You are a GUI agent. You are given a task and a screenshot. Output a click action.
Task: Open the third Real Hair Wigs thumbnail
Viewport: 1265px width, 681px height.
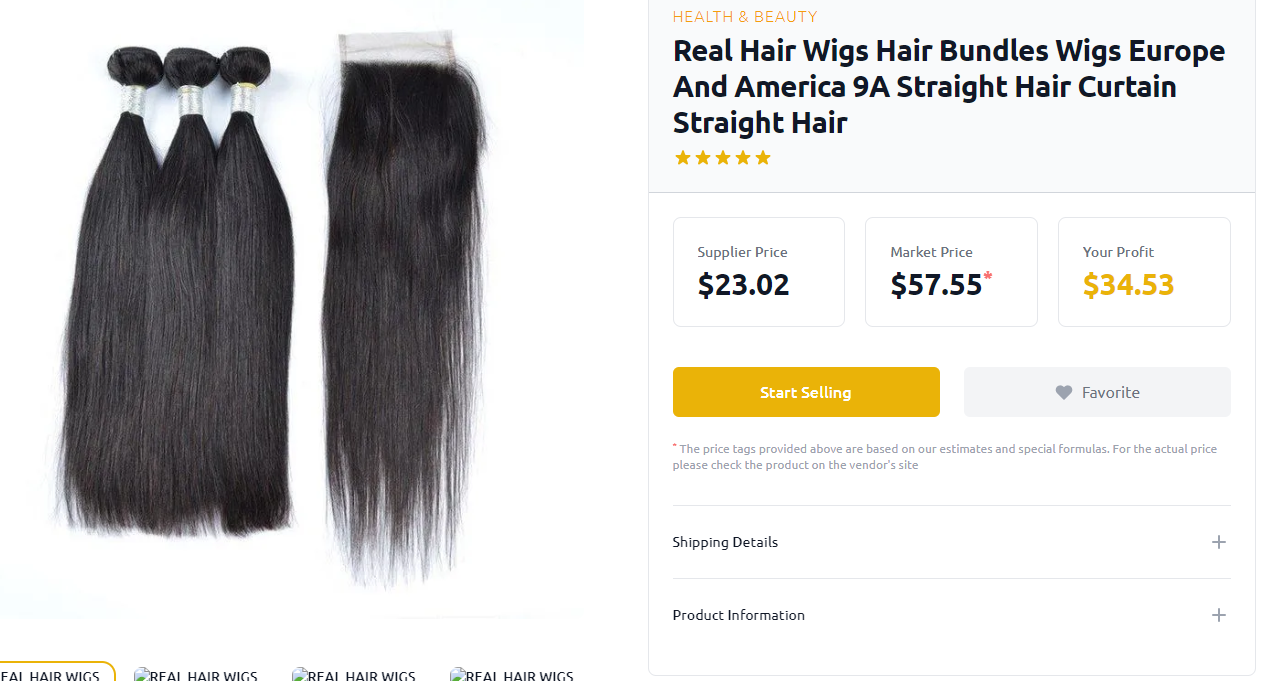tap(354, 674)
